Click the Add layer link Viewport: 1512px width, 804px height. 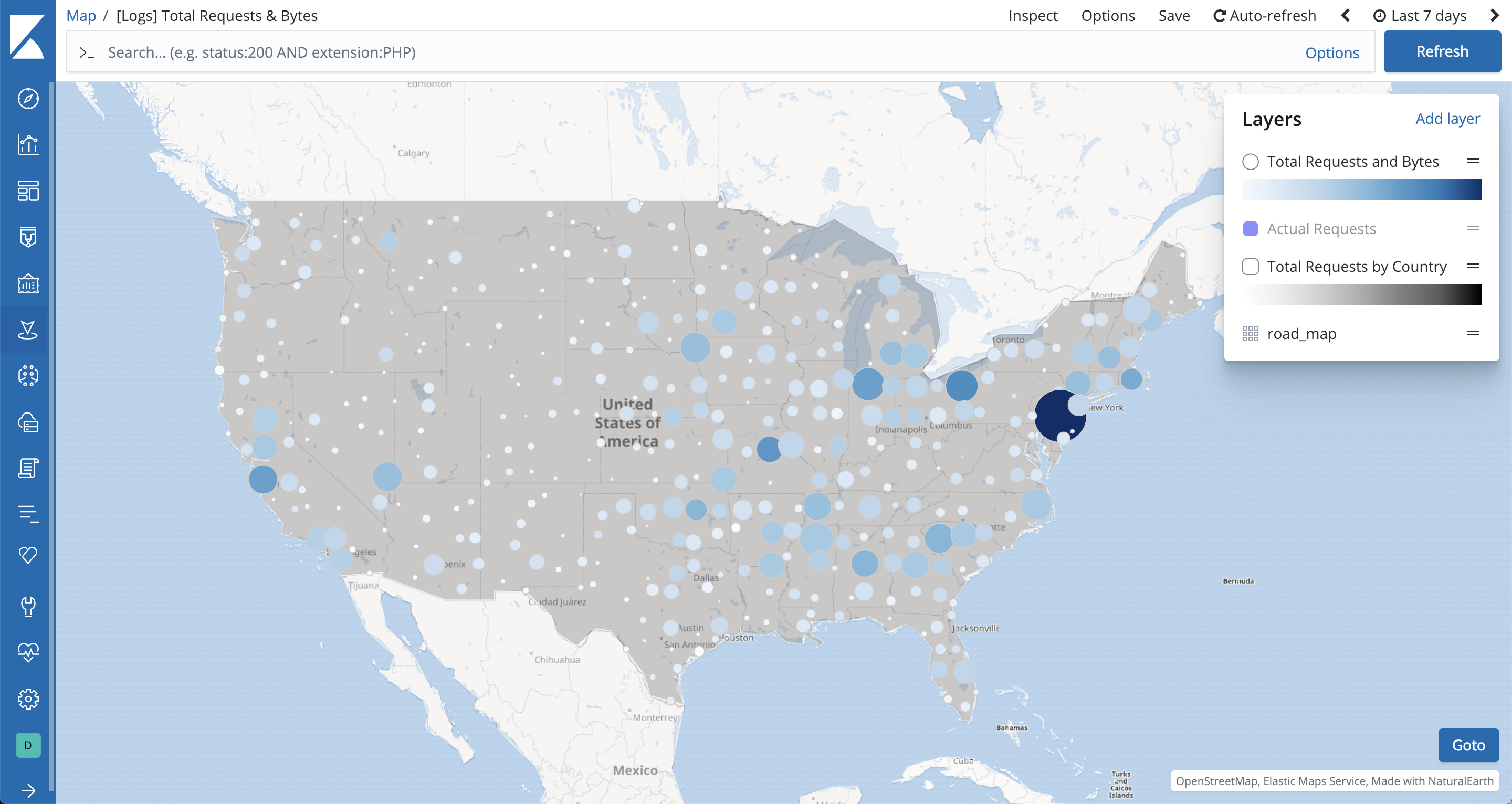pyautogui.click(x=1447, y=119)
